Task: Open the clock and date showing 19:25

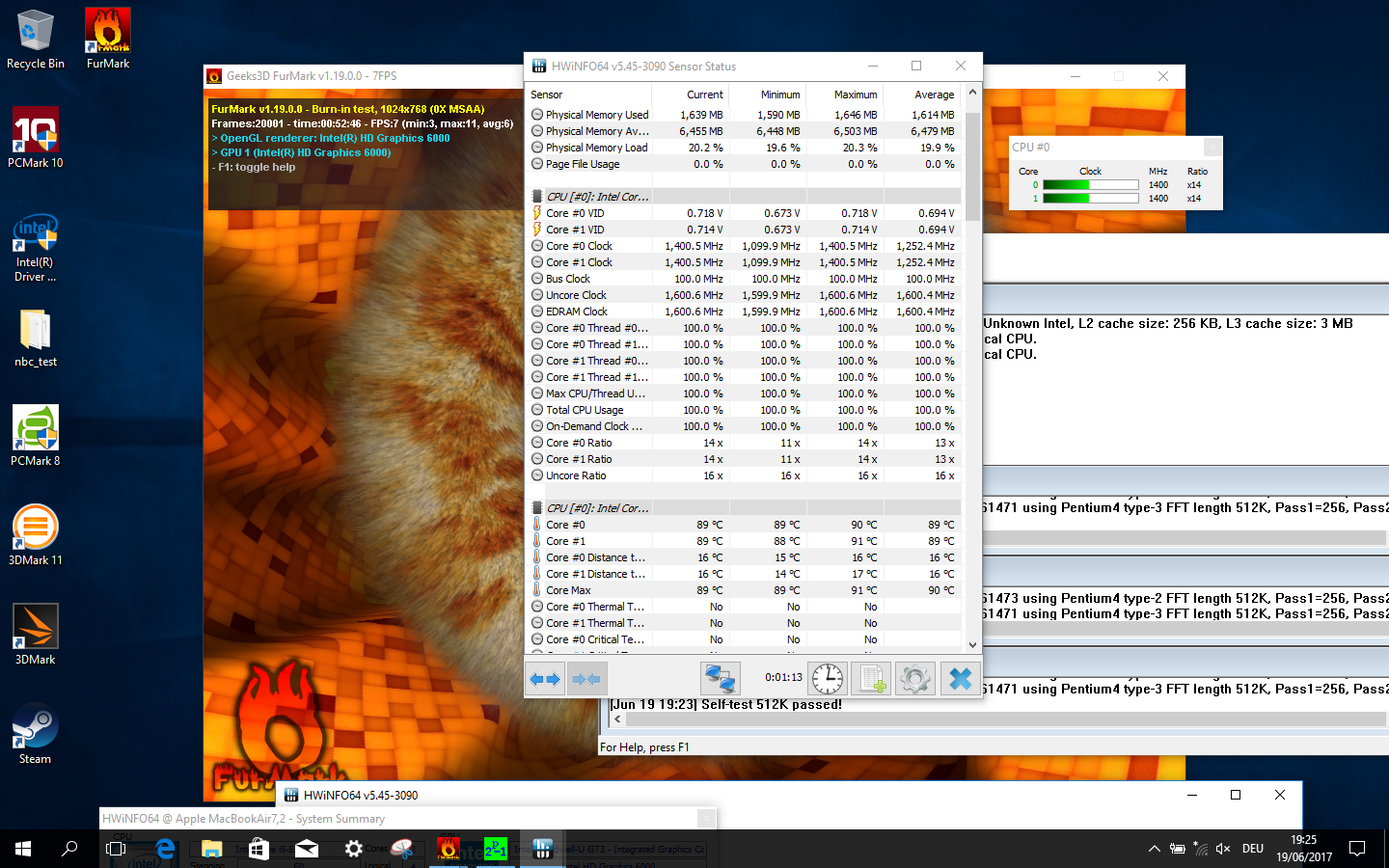Action: (x=1304, y=849)
